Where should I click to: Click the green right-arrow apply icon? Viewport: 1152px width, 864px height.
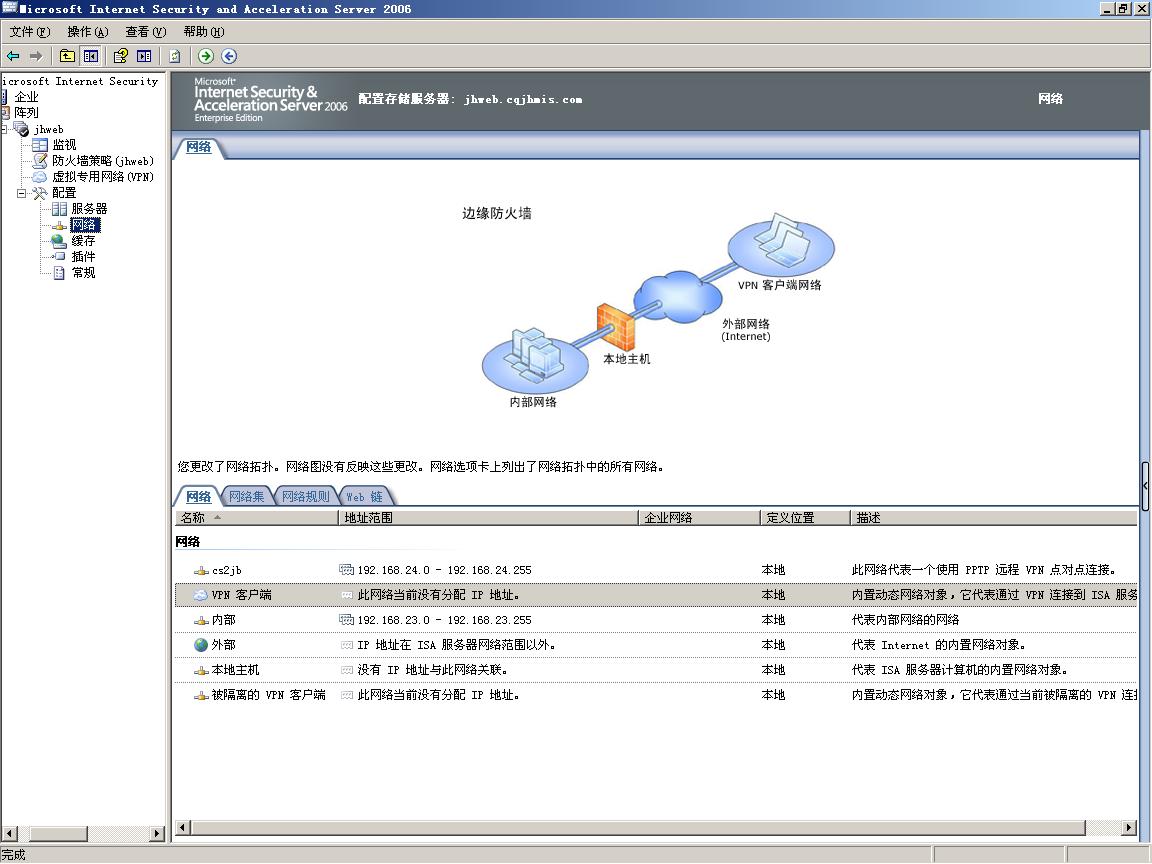206,56
